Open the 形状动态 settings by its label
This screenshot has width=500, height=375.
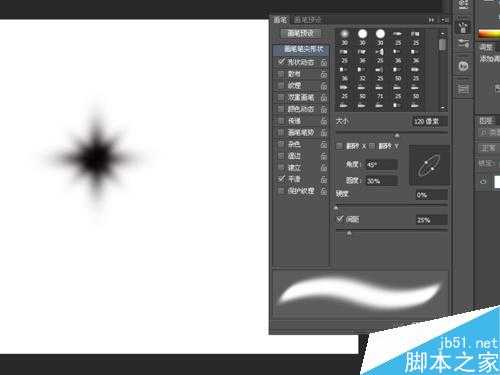point(301,62)
